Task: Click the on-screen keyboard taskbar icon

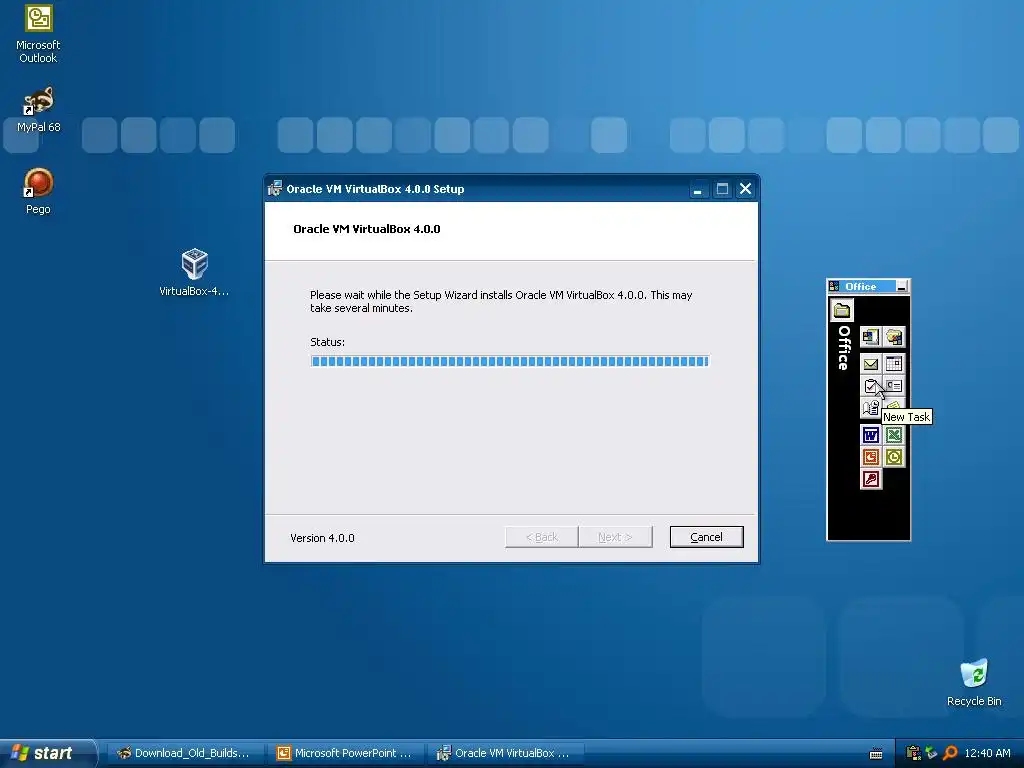Action: pos(876,754)
